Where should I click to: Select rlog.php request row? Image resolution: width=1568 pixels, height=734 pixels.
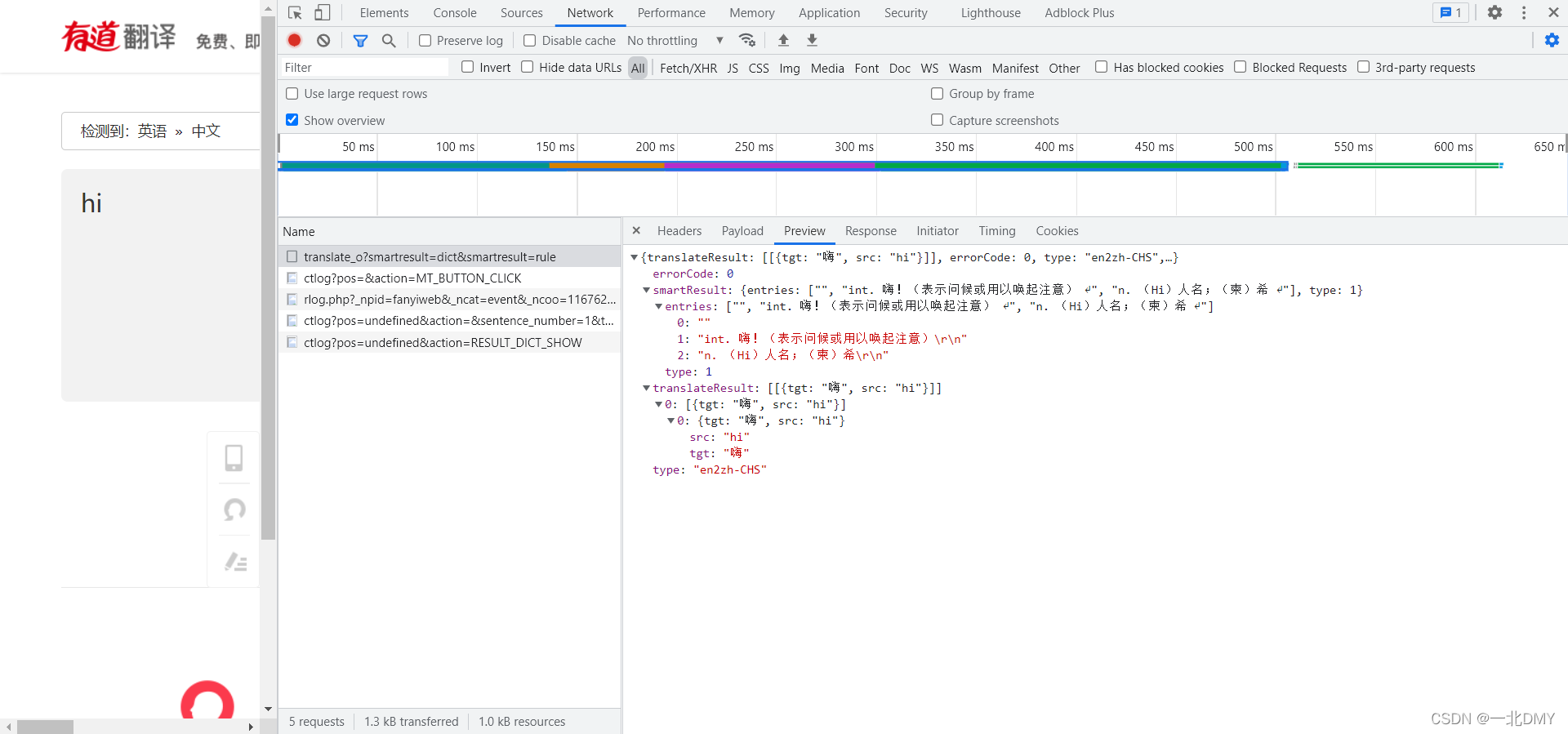449,300
